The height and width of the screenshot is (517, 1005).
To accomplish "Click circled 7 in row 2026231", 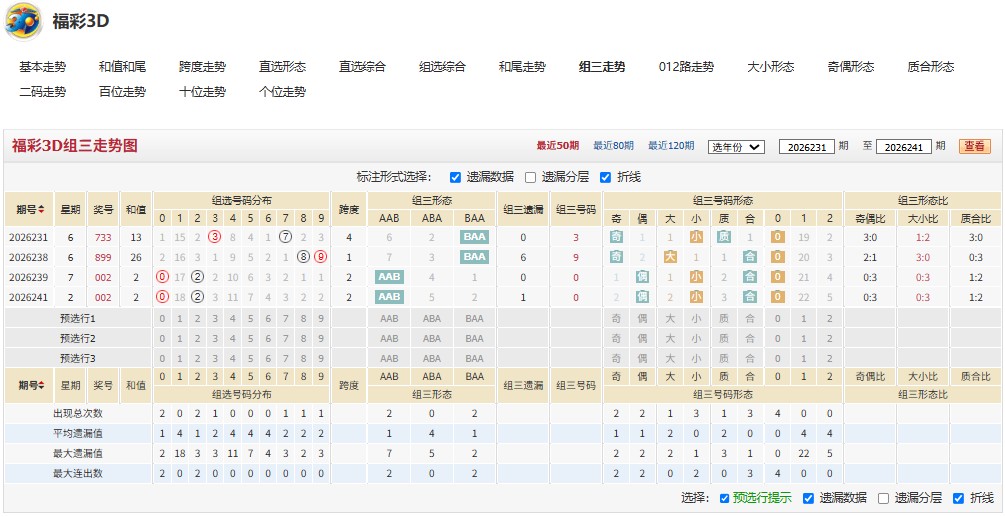I will [x=286, y=238].
